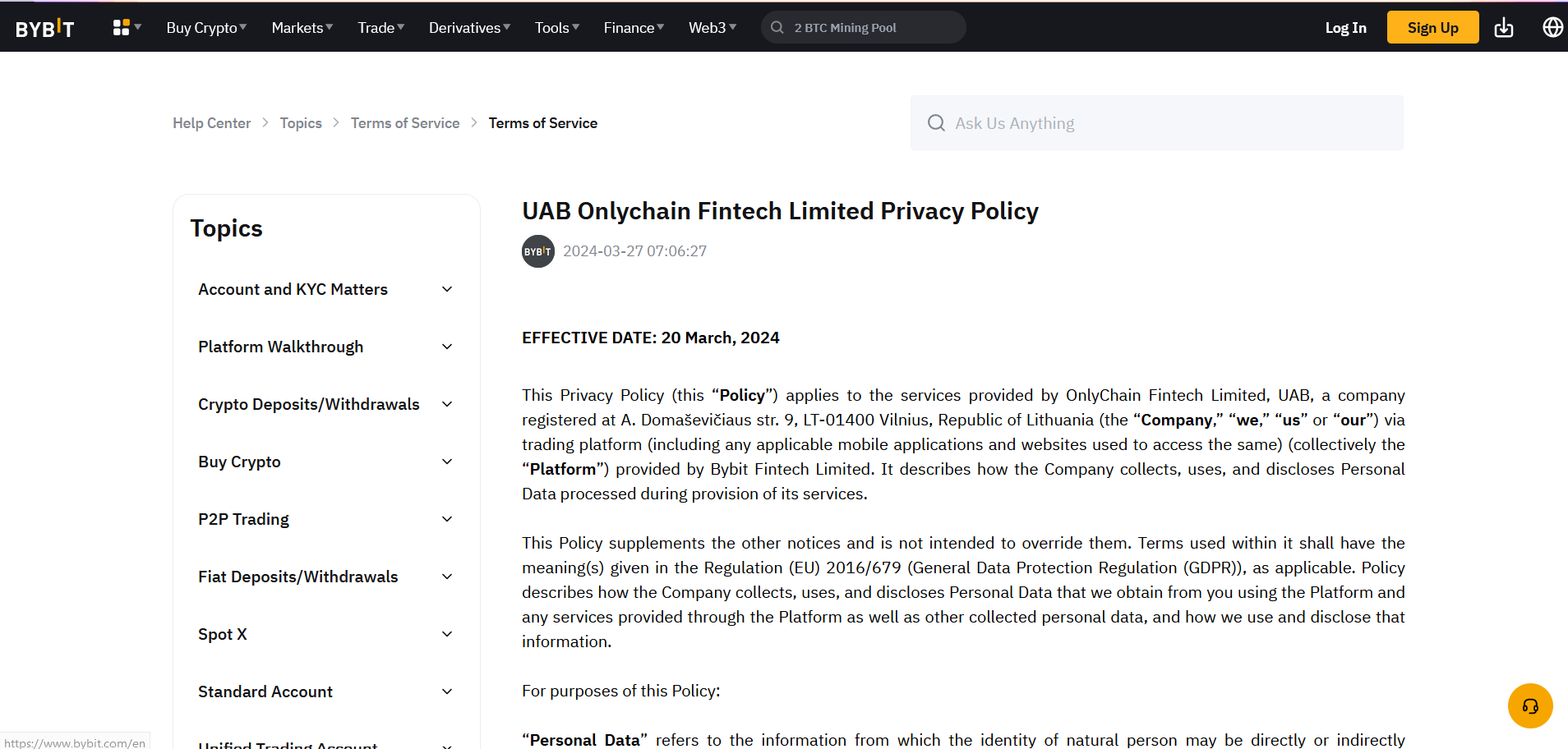The image size is (1568, 749).
Task: Click the Bybit logo in header
Action: click(45, 28)
